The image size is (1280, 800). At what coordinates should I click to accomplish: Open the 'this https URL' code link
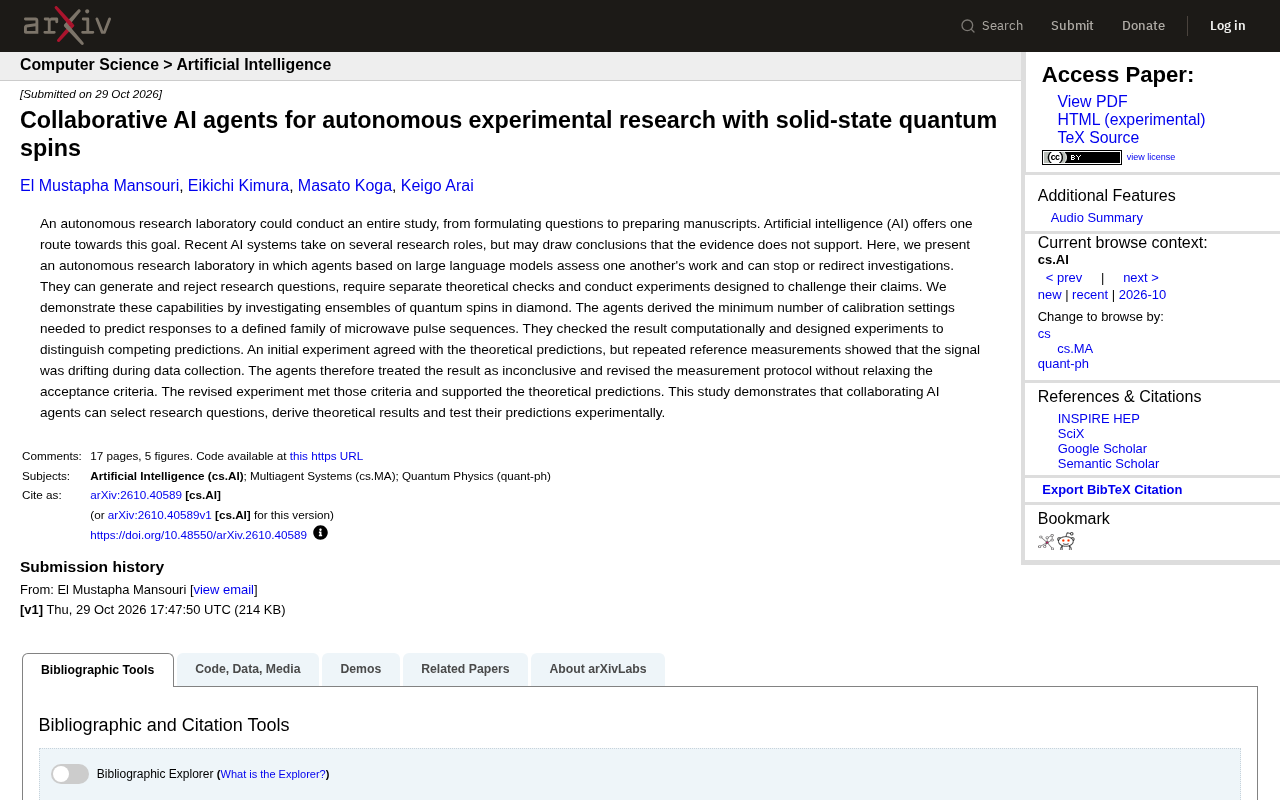(x=326, y=456)
